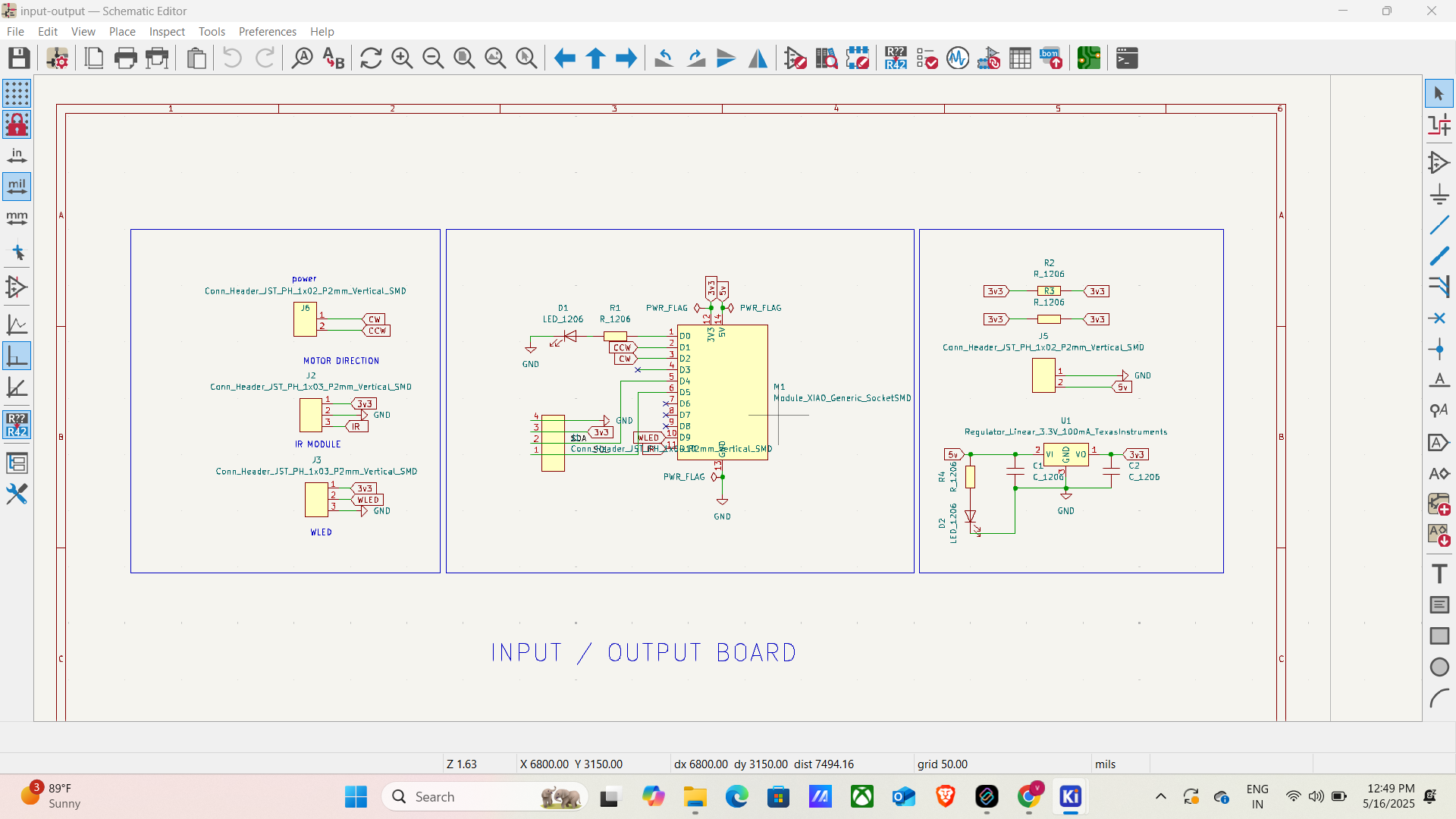Place a no-connect flag tool
Screen dimensions: 1456x819
1439,318
